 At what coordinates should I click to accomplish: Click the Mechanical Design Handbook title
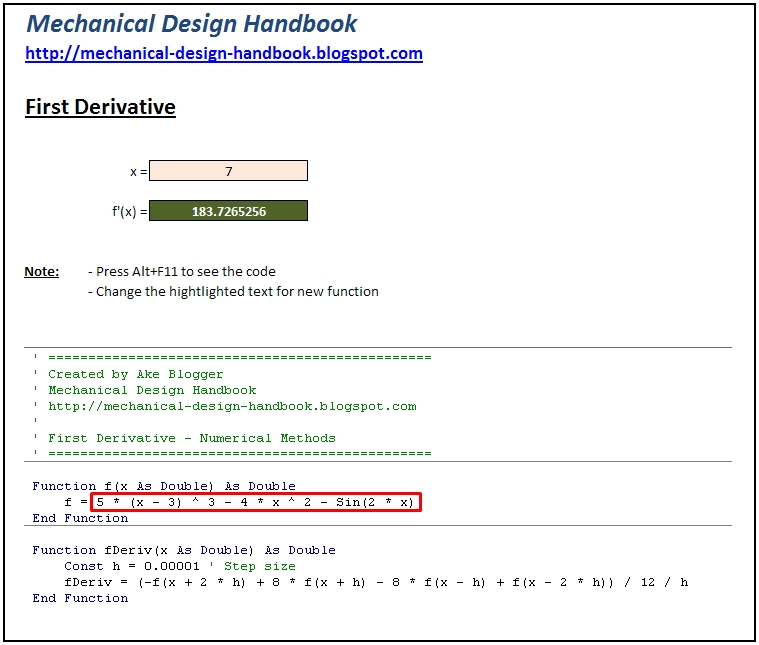click(192, 24)
